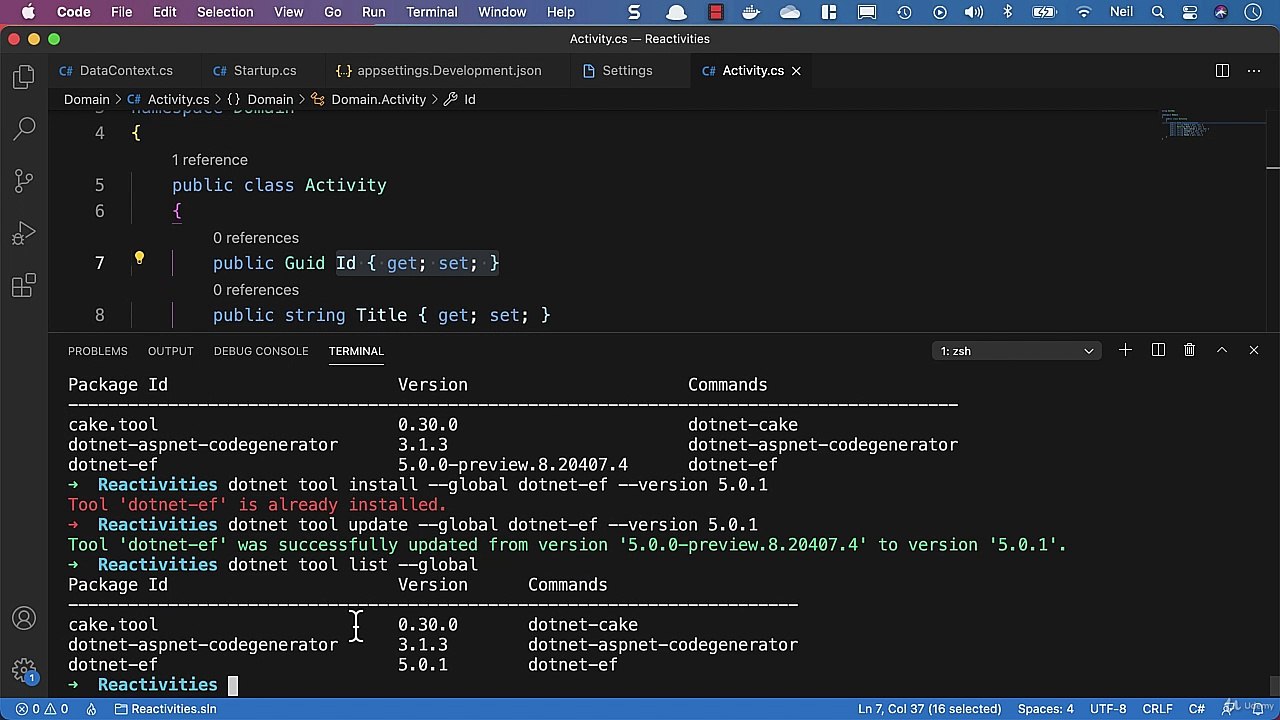Click line number 8 in gutter
Viewport: 1280px width, 720px height.
pos(99,315)
